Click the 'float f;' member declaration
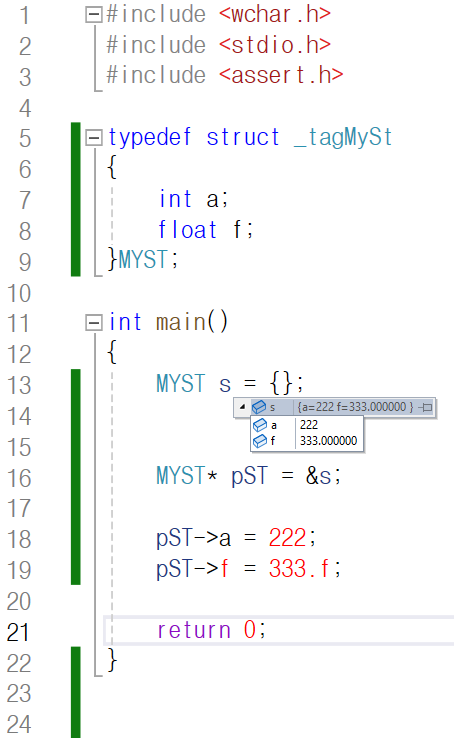The image size is (454, 738). tap(206, 229)
